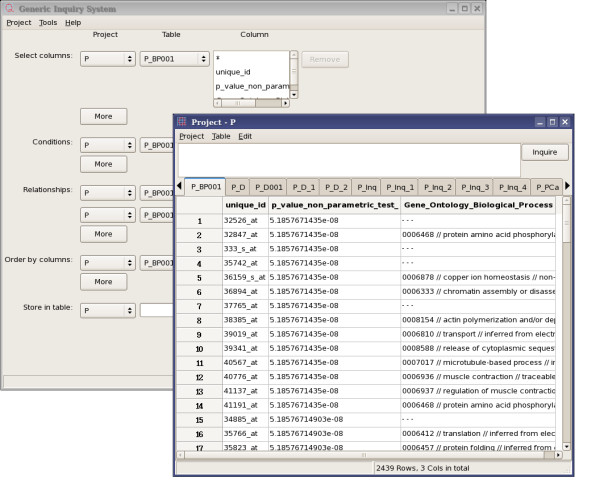The height and width of the screenshot is (482, 600).
Task: Click the Inquire button
Action: pos(545,152)
